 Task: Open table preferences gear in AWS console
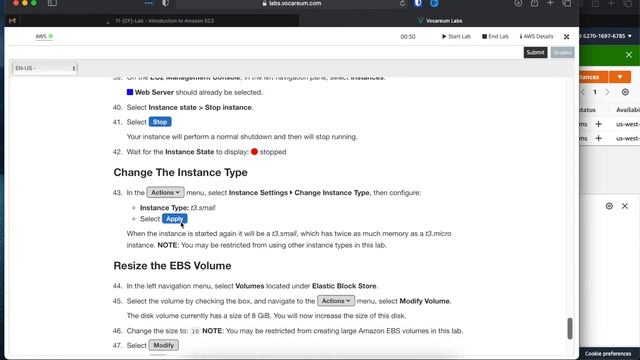pyautogui.click(x=625, y=92)
